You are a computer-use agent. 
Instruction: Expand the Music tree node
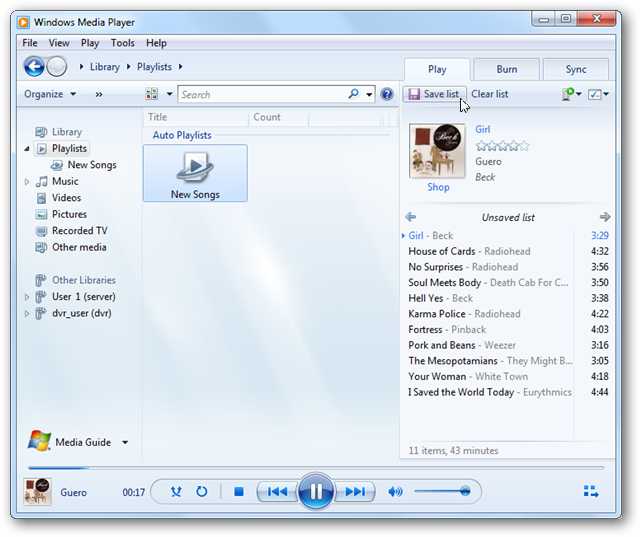[x=27, y=182]
